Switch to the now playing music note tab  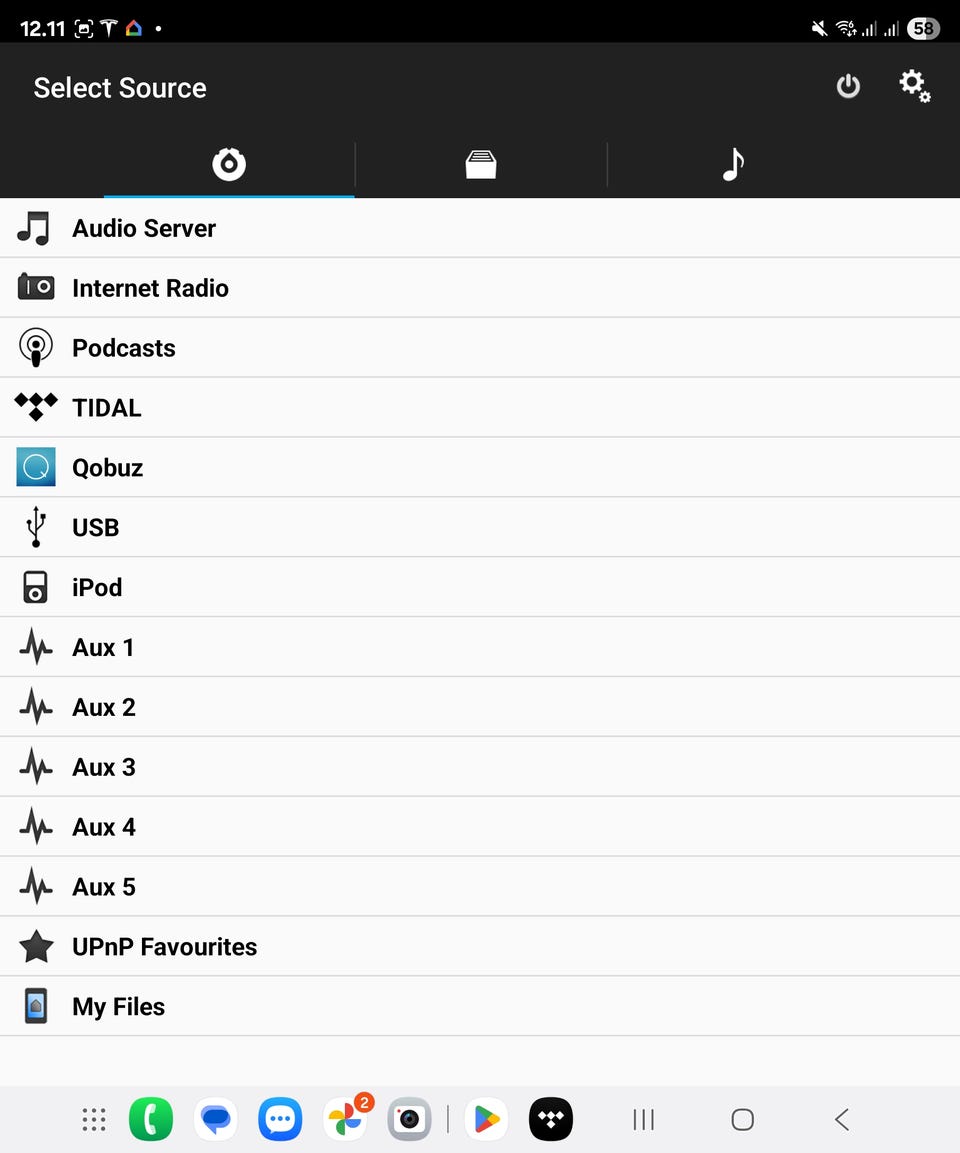(733, 163)
